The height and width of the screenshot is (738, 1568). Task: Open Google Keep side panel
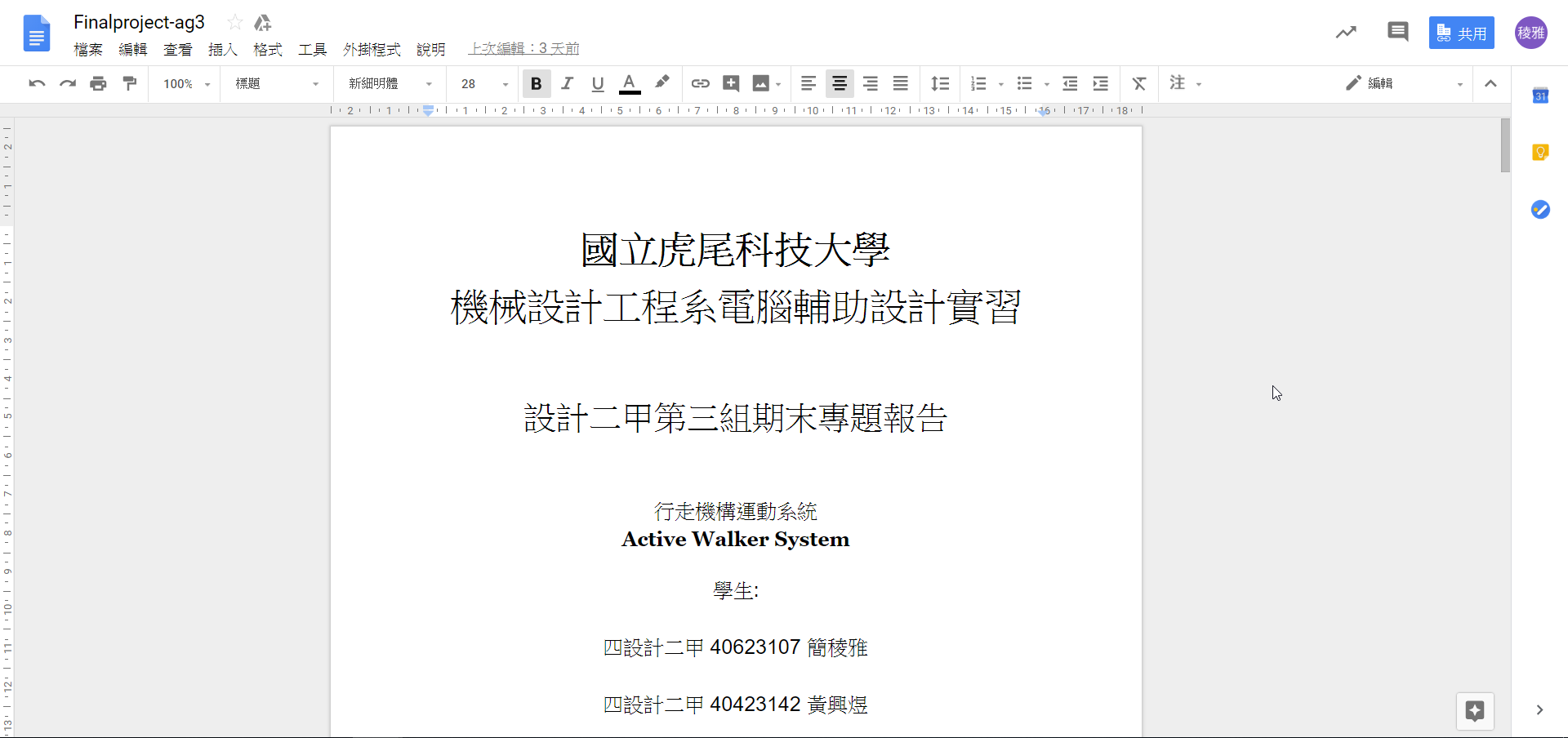pos(1540,153)
